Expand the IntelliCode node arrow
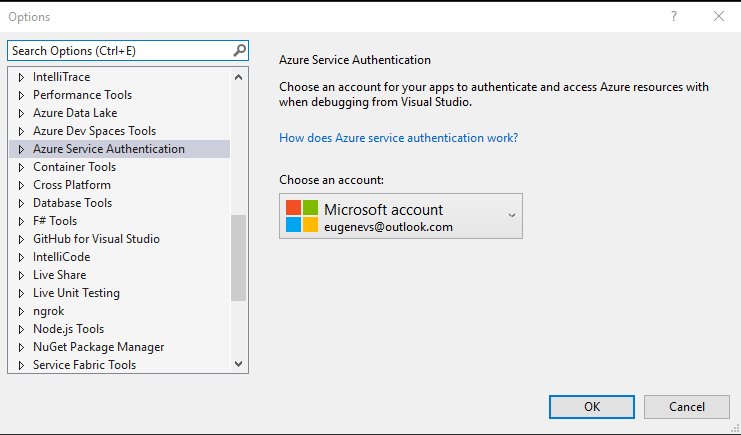741x435 pixels. [x=21, y=257]
